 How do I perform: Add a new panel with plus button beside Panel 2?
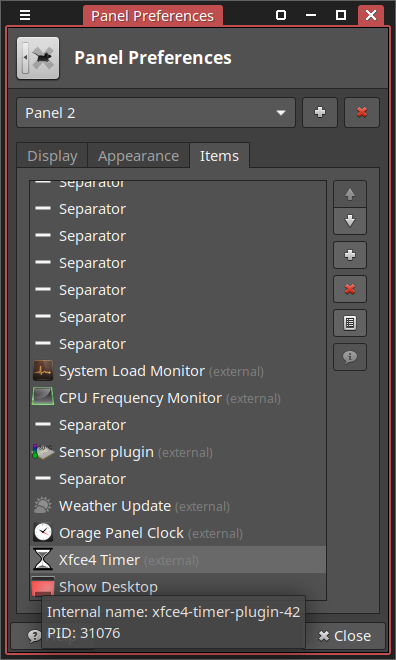pos(320,113)
